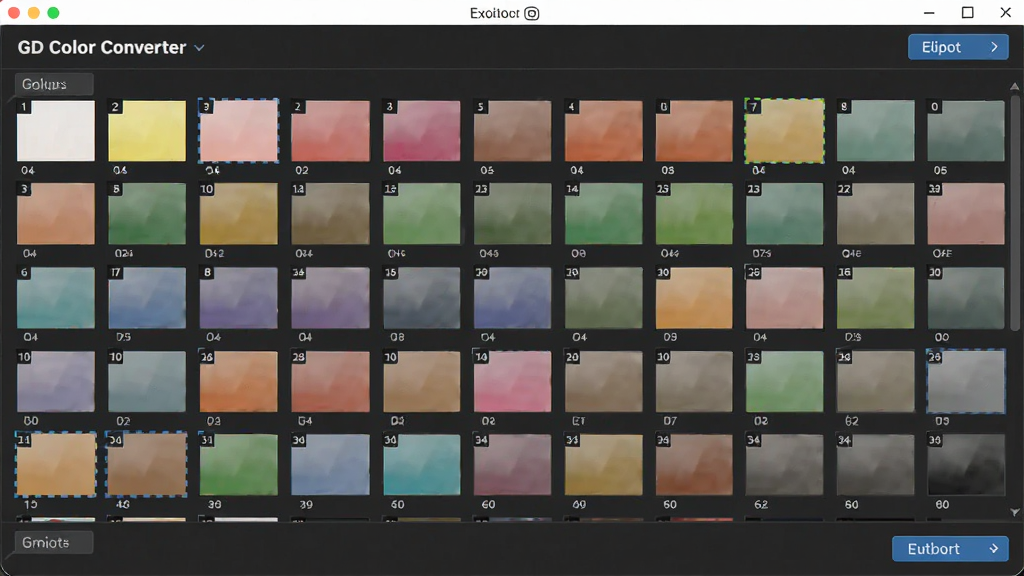Viewport: 1024px width, 576px height.
Task: Select the rust brown swatch numbered 29
Action: tap(694, 464)
